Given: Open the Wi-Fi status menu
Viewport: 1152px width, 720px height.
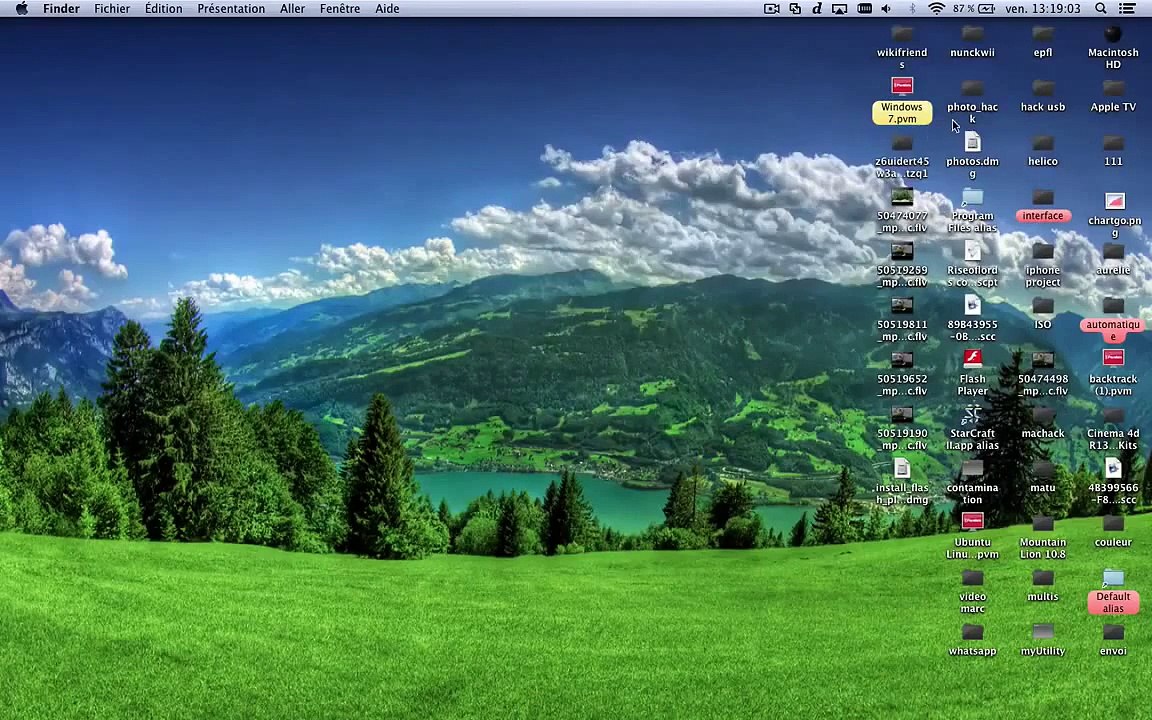Looking at the screenshot, I should (936, 9).
